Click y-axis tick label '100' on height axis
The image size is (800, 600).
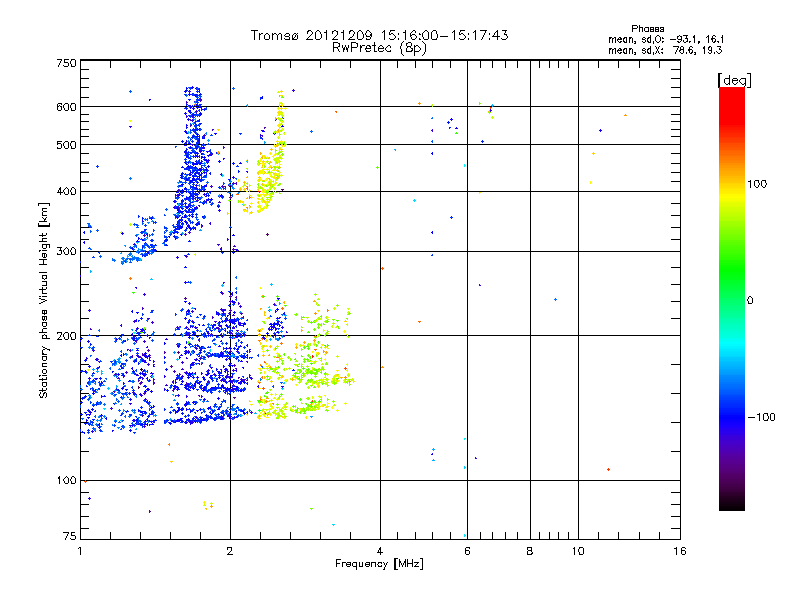click(x=66, y=480)
